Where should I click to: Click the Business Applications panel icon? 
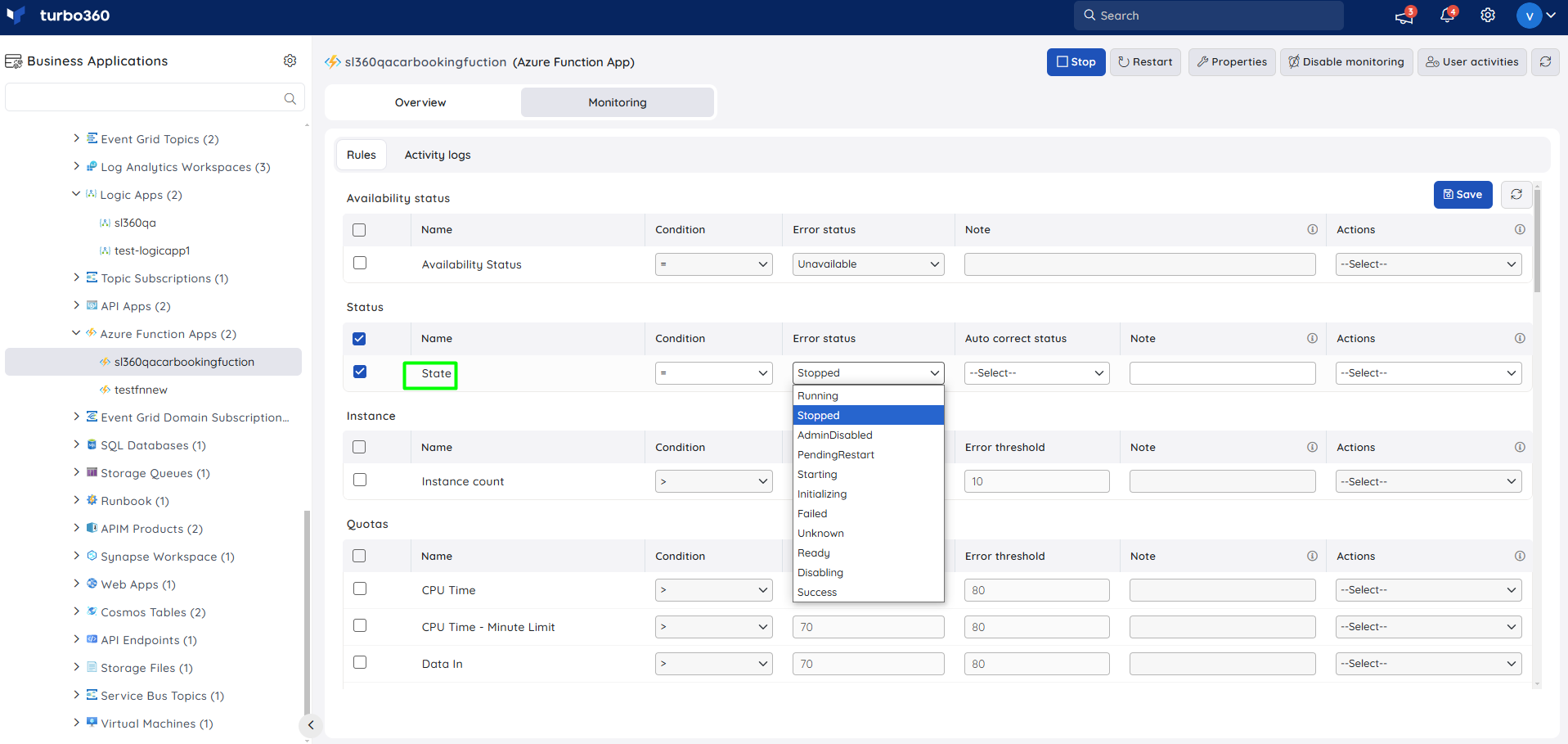coord(13,61)
